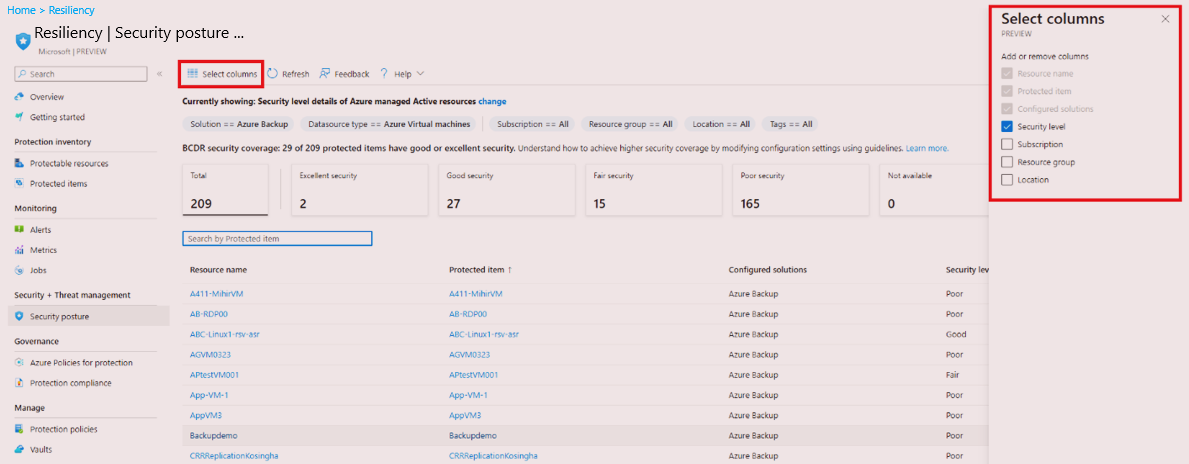The image size is (1189, 464).
Task: Open the Location == All filter
Action: coord(720,124)
